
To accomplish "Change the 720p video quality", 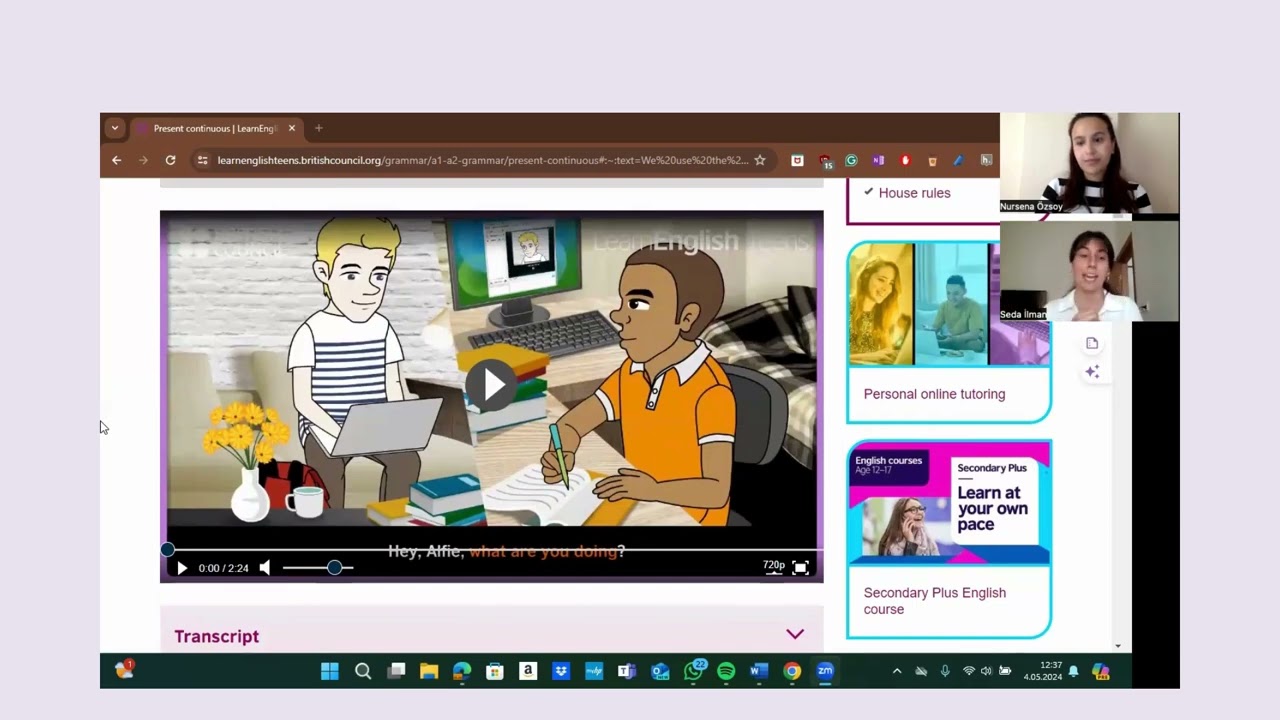I will (774, 566).
